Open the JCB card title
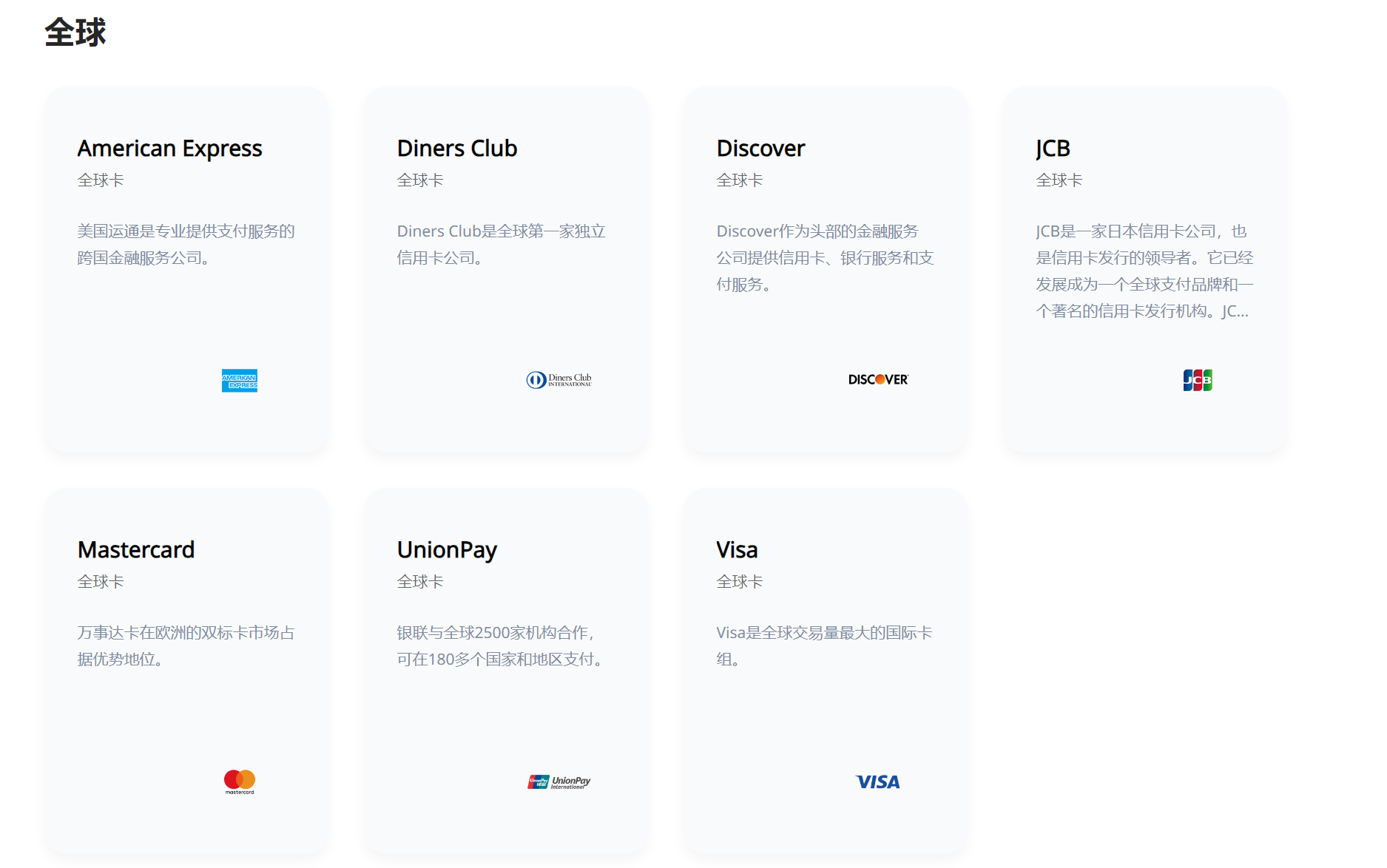Image resolution: width=1387 pixels, height=868 pixels. (1053, 149)
